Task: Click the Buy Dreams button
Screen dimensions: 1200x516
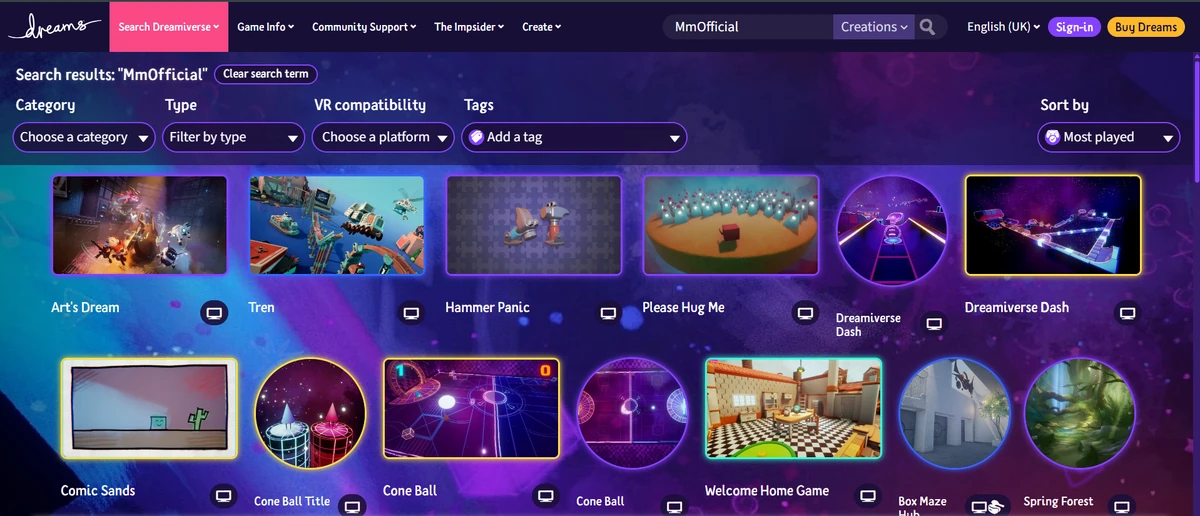Action: click(x=1146, y=27)
